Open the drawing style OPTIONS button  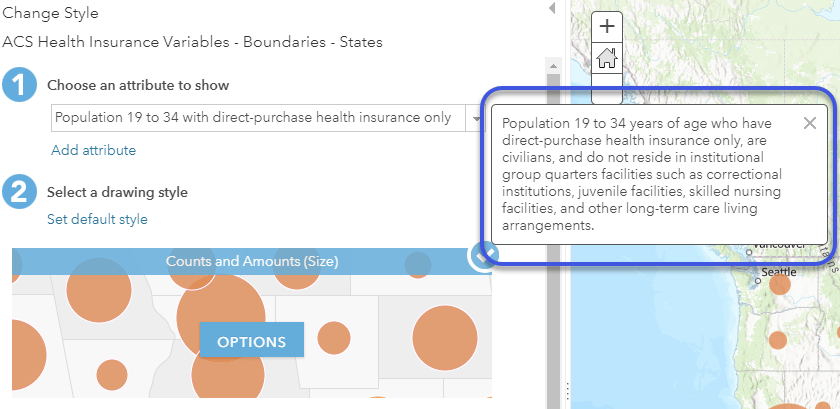pos(251,341)
